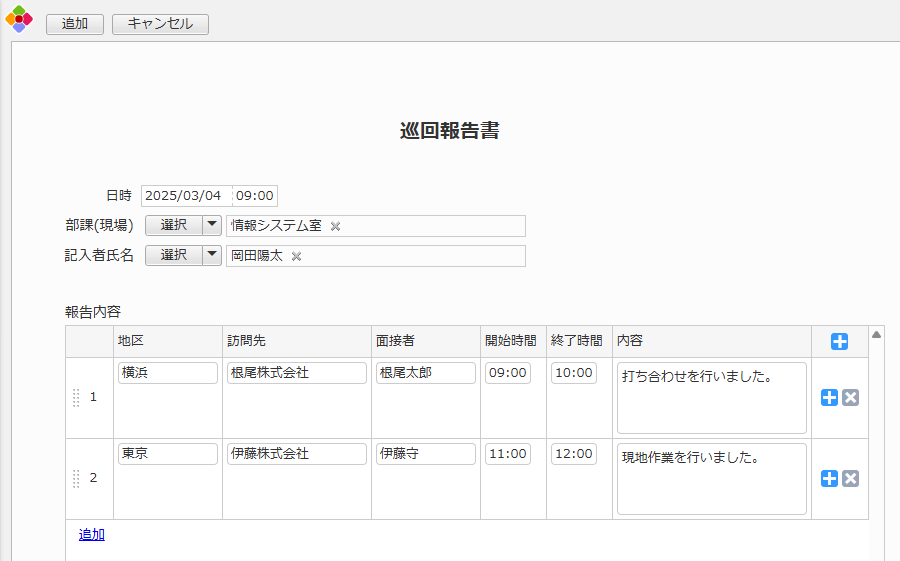Delete row 1 with the gray X icon
The width and height of the screenshot is (900, 561).
click(850, 398)
